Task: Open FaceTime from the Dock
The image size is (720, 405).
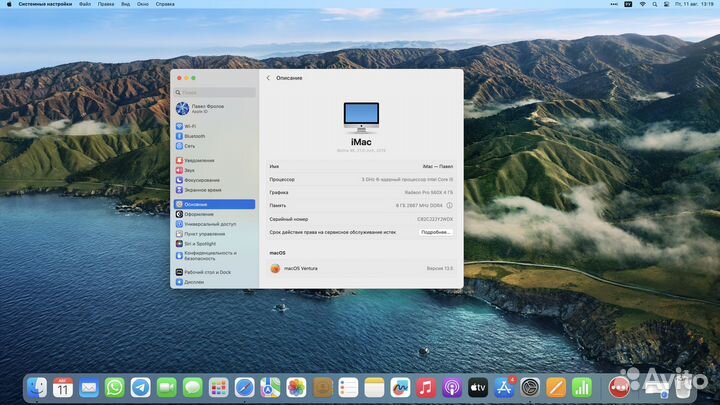Action: coord(167,388)
